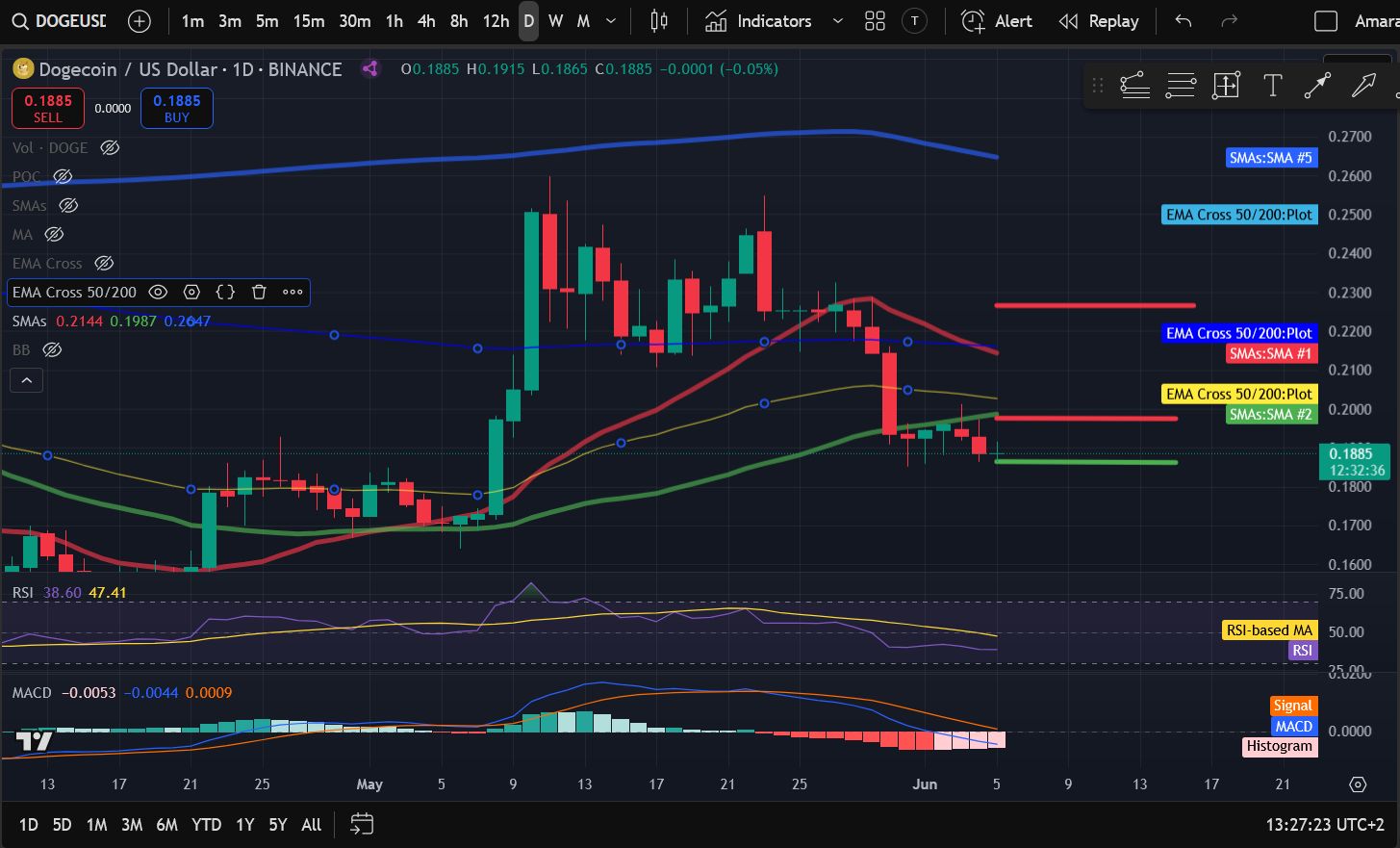
Task: Open chart settings gear on time axis
Action: pos(1358,784)
